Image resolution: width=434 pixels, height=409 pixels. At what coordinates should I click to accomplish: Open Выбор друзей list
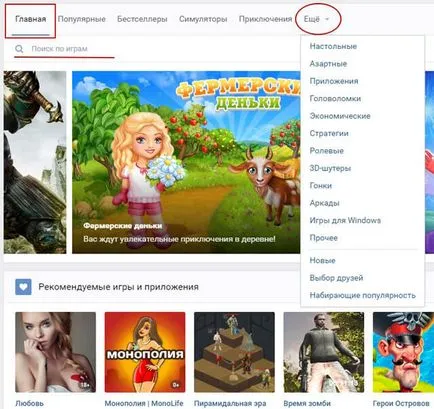(x=336, y=278)
